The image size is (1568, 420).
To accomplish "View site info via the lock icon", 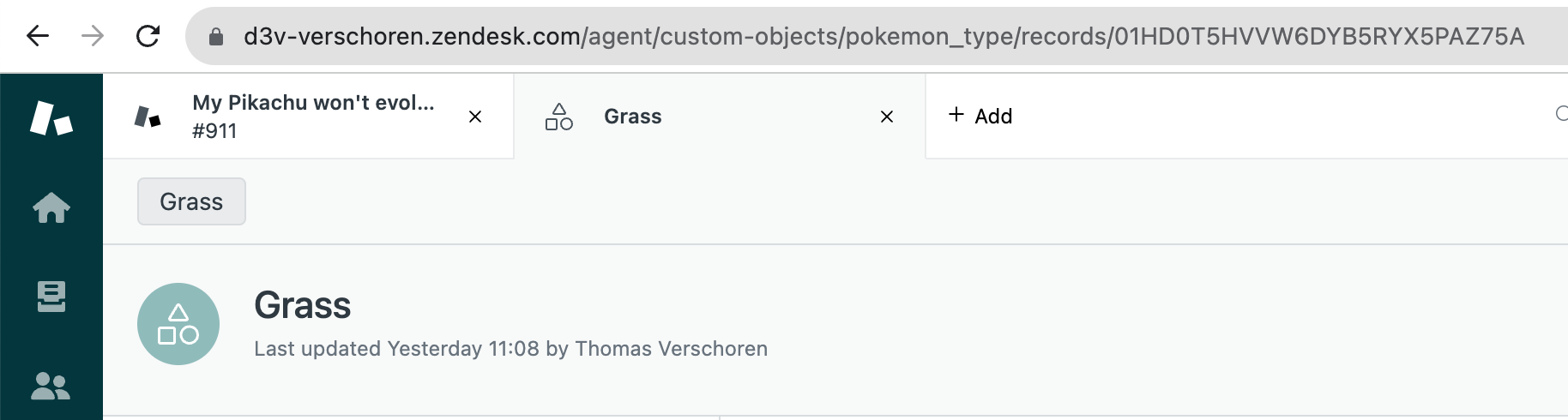I will 216,36.
